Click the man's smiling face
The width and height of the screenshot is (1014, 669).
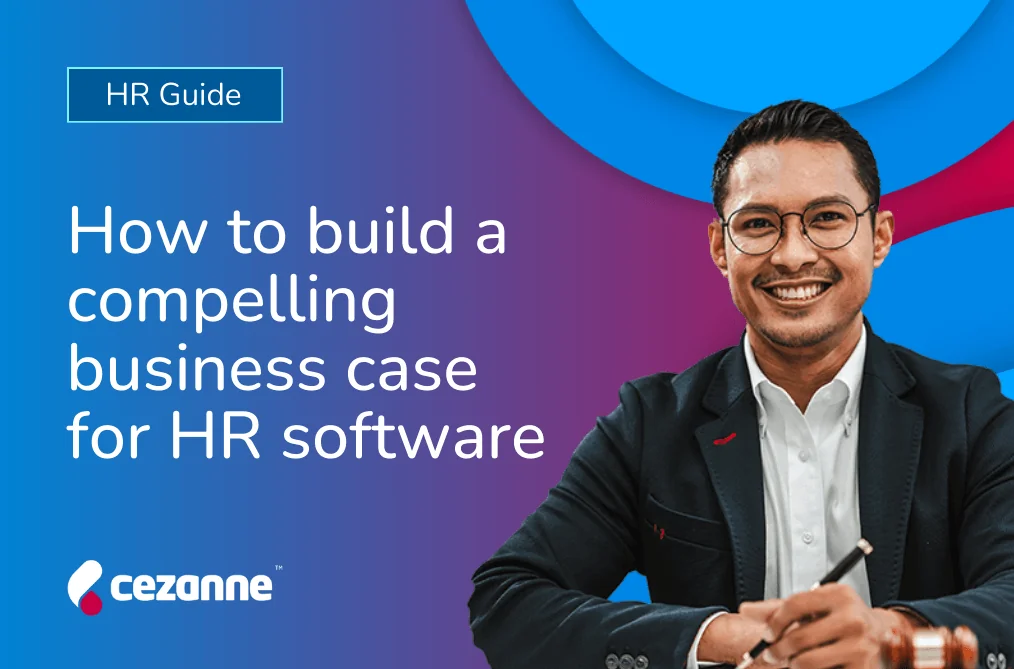797,260
